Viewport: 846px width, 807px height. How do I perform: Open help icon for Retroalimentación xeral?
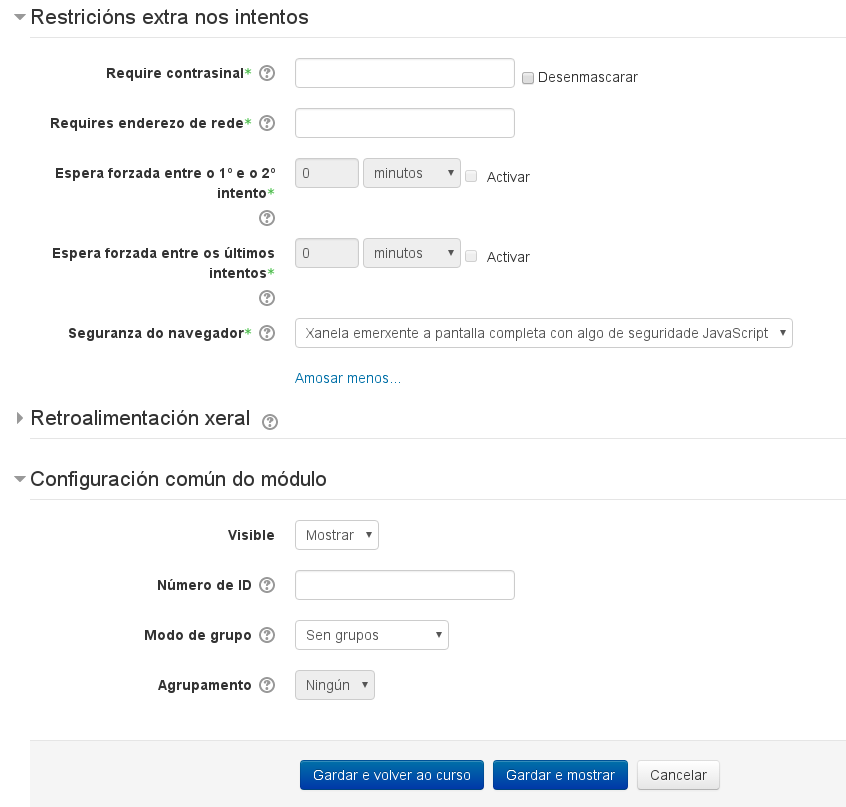click(x=269, y=422)
